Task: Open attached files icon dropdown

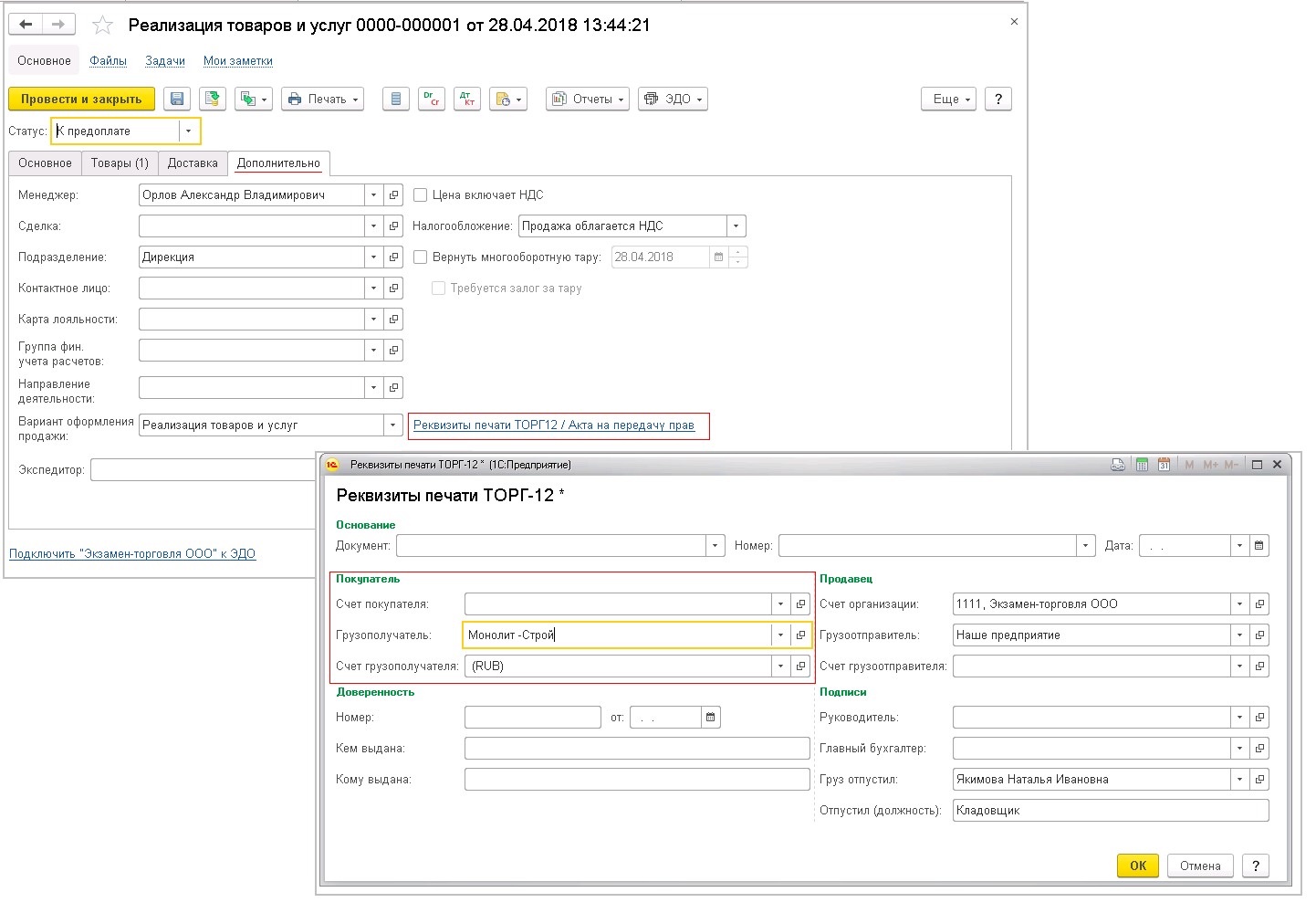Action: click(x=508, y=99)
